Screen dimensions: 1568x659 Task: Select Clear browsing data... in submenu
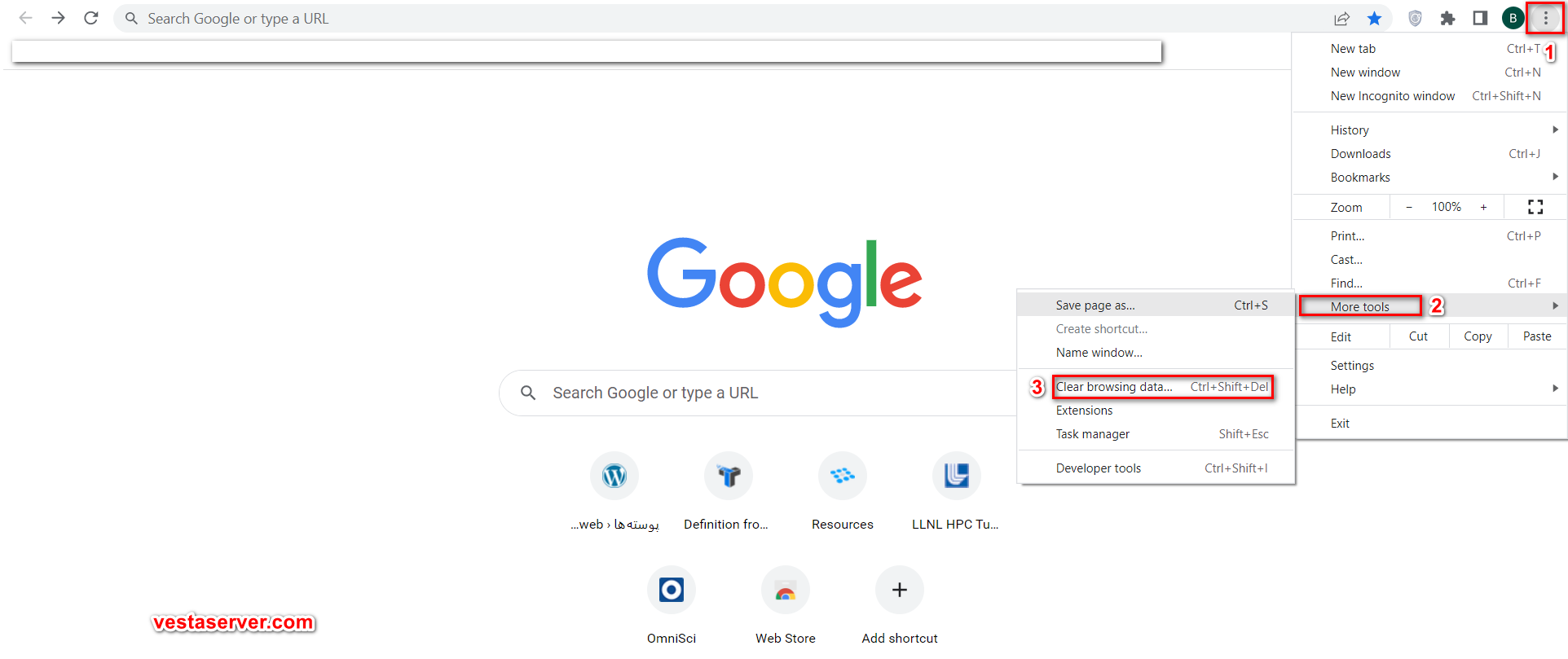1156,387
